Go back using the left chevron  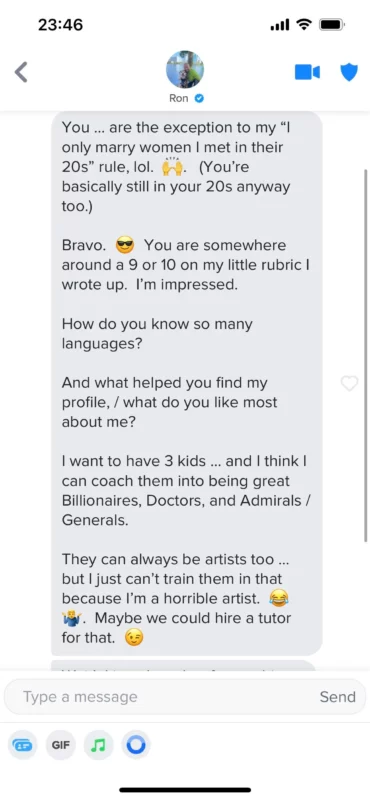coord(21,72)
